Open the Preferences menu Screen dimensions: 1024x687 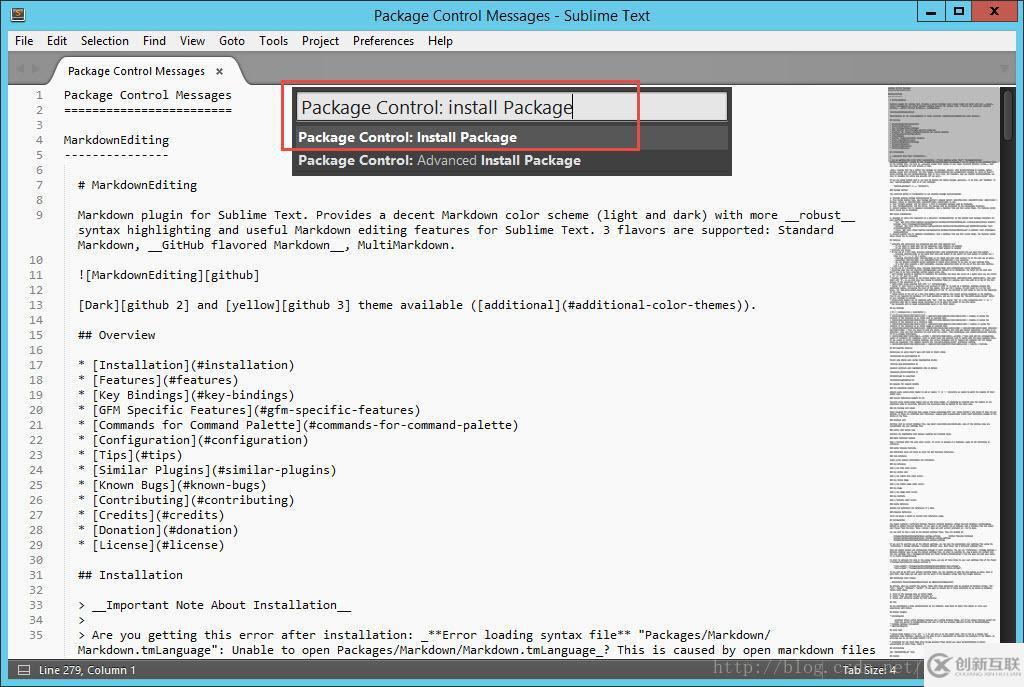click(383, 40)
